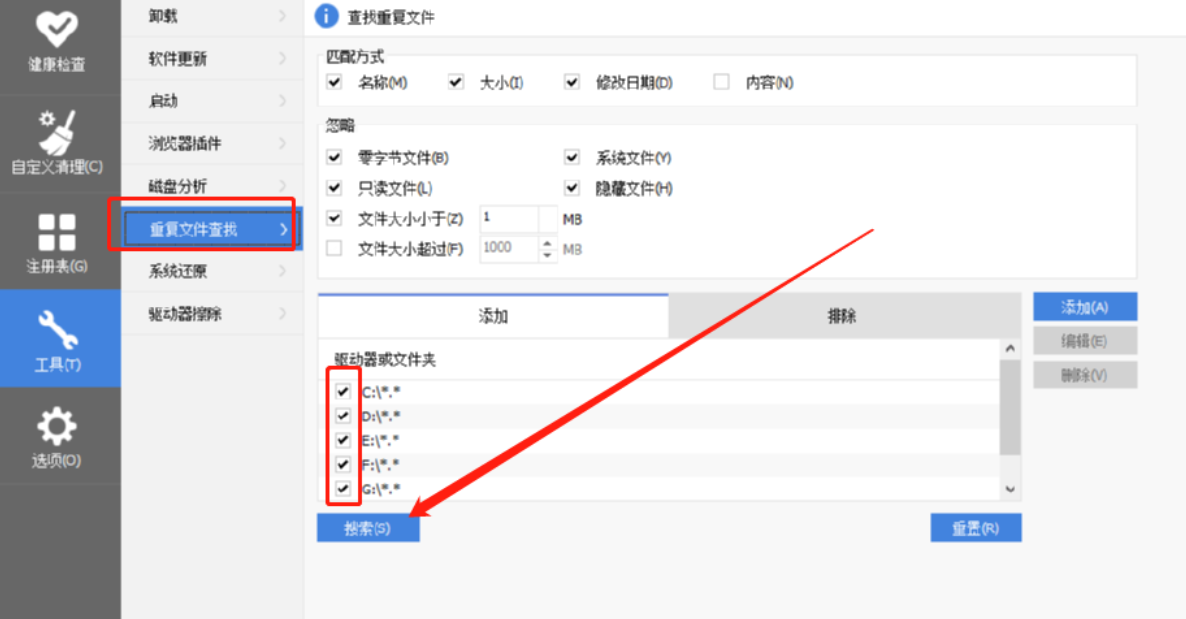Click the blue info icon beside 查找重复文件

tap(326, 16)
